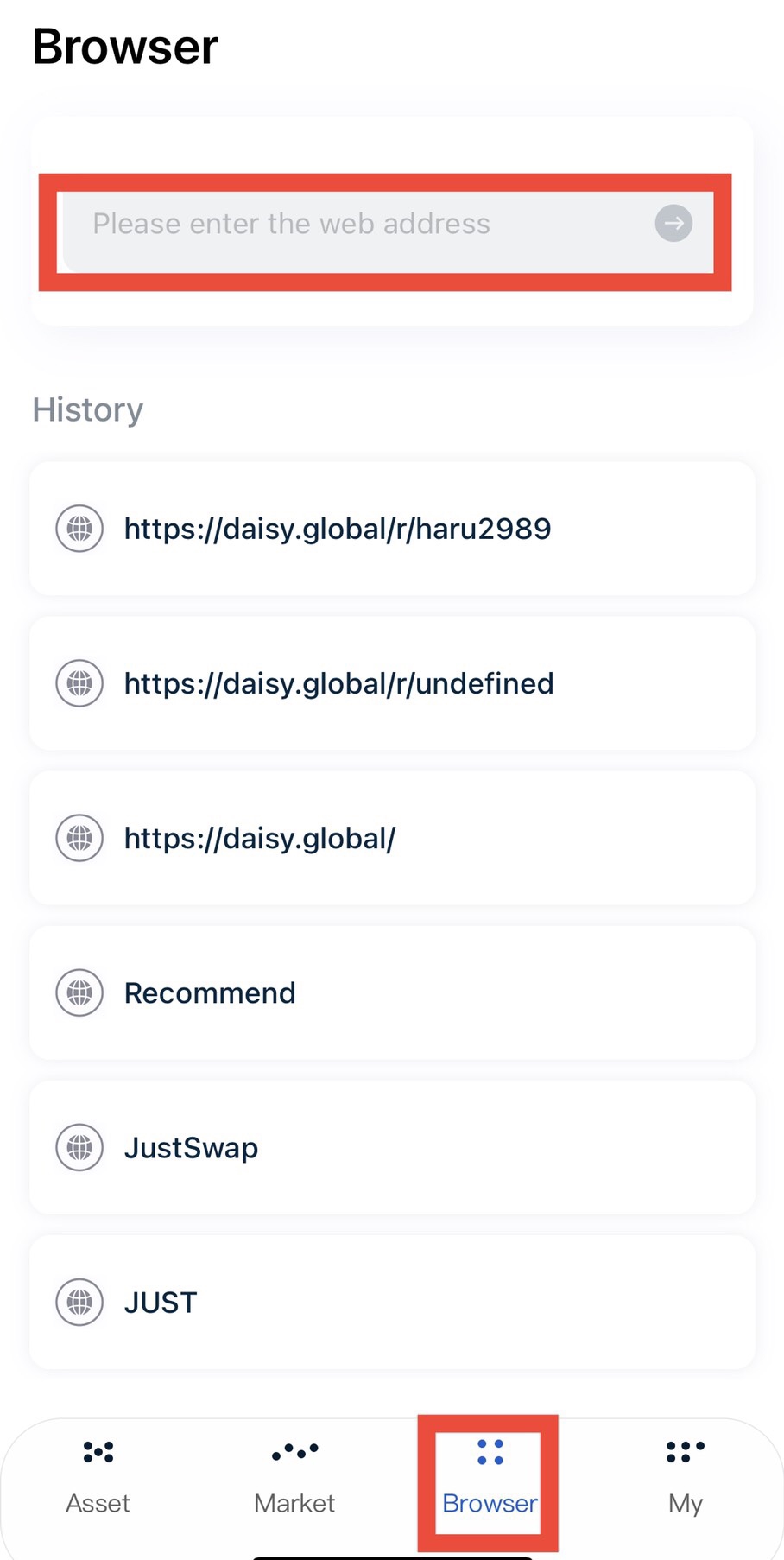
Task: Select globe icon beside haru2989 link
Action: coord(79,529)
